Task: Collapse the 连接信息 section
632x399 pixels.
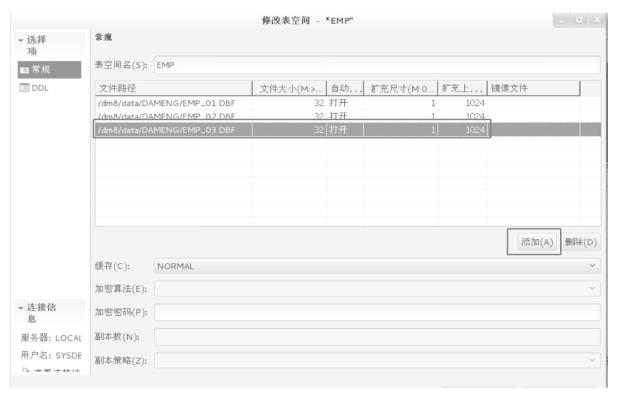Action: [21, 308]
